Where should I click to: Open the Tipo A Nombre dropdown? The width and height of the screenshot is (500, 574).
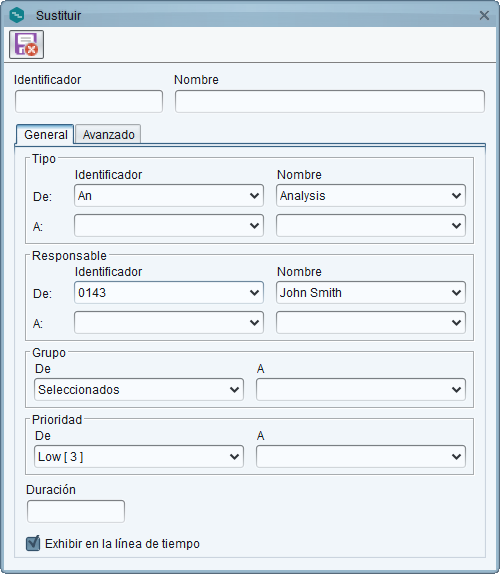pos(371,226)
